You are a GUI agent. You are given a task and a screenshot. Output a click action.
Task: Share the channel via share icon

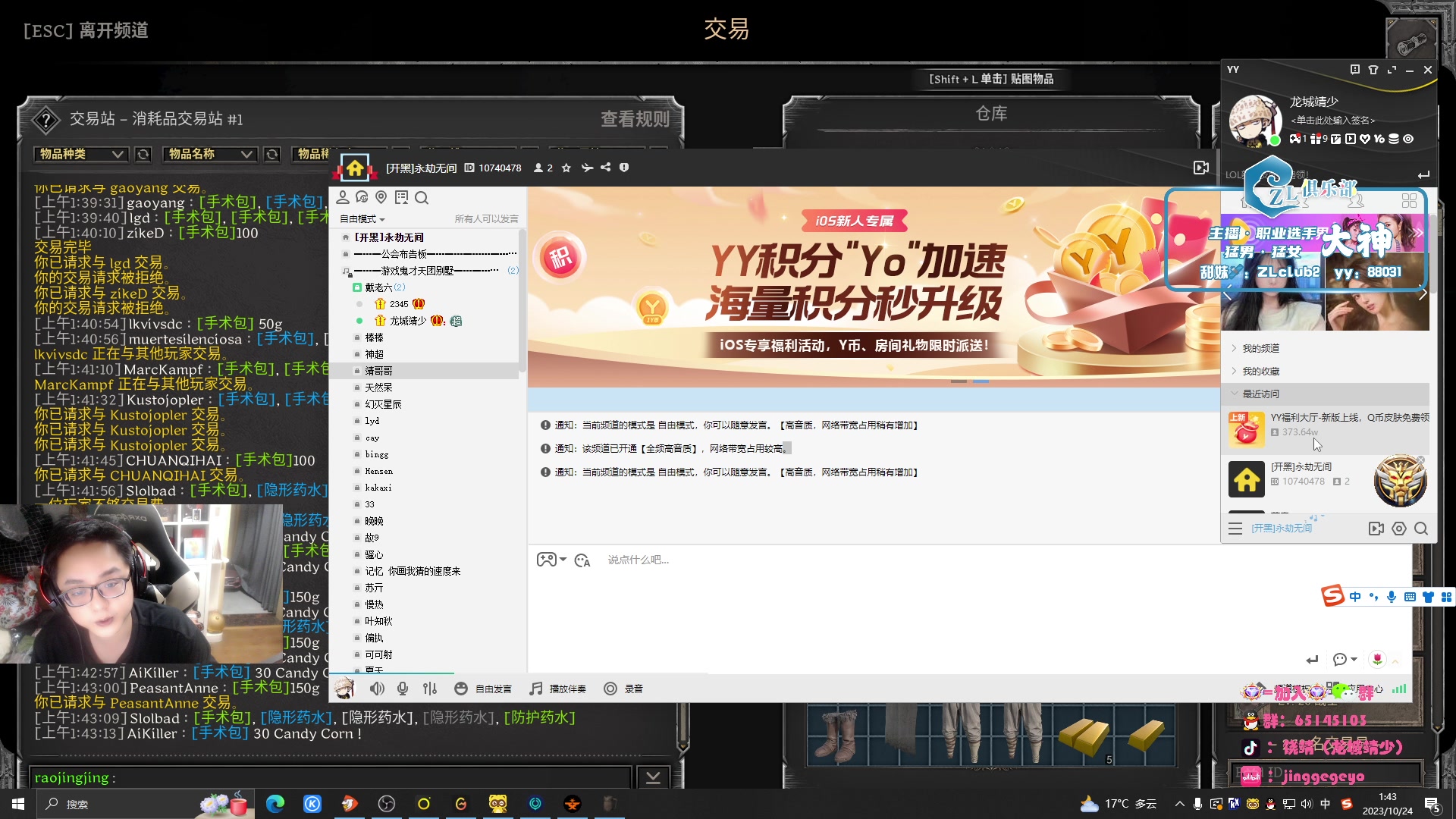(605, 168)
